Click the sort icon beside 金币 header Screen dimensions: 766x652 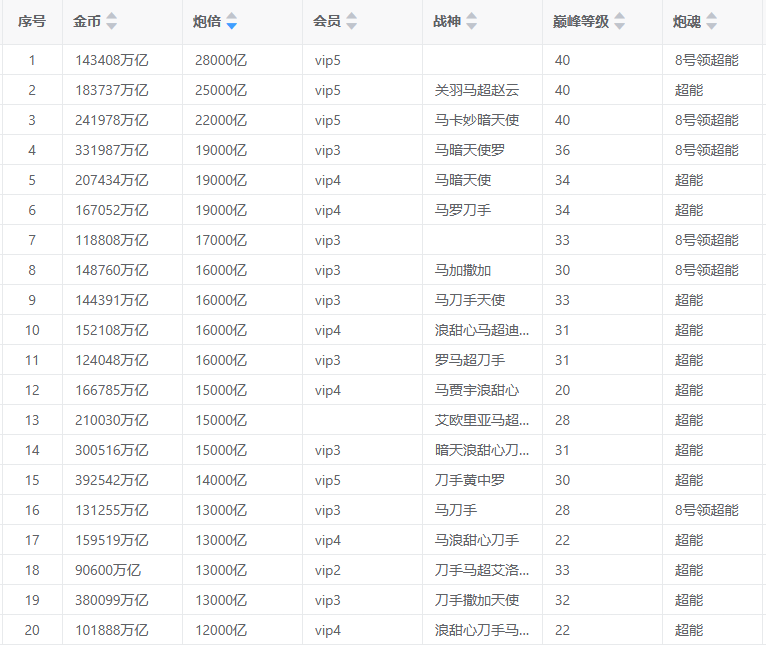[x=111, y=21]
